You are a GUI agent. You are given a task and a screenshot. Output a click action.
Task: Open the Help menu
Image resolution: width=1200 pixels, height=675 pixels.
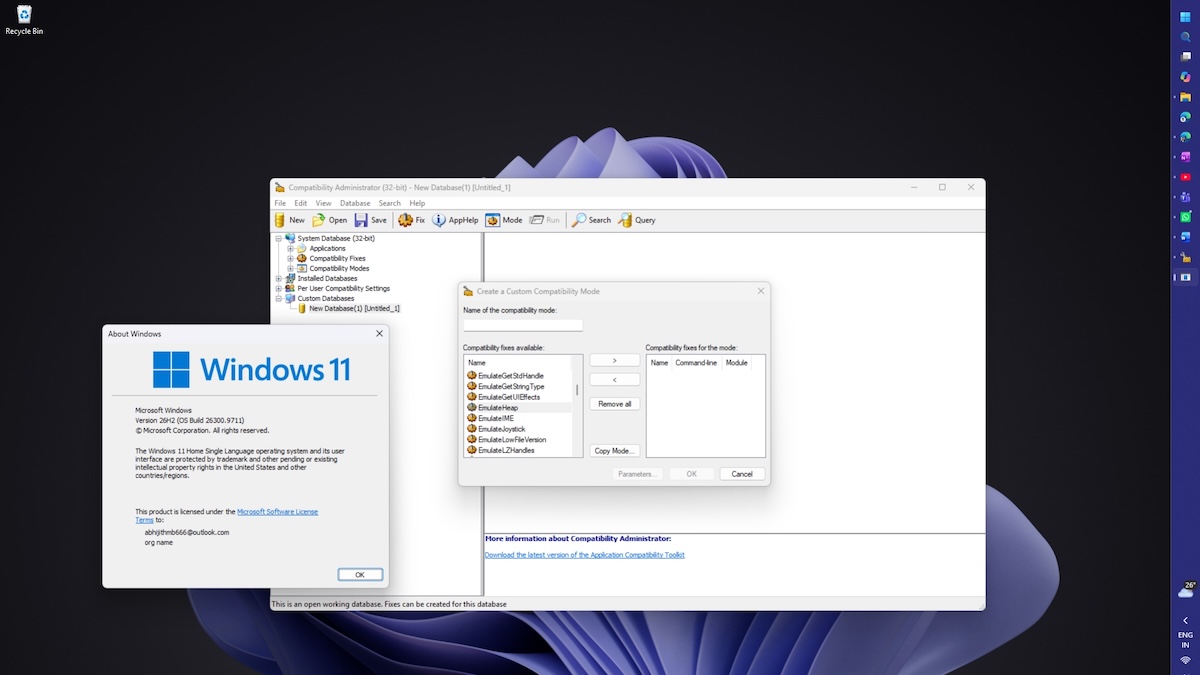(x=417, y=203)
